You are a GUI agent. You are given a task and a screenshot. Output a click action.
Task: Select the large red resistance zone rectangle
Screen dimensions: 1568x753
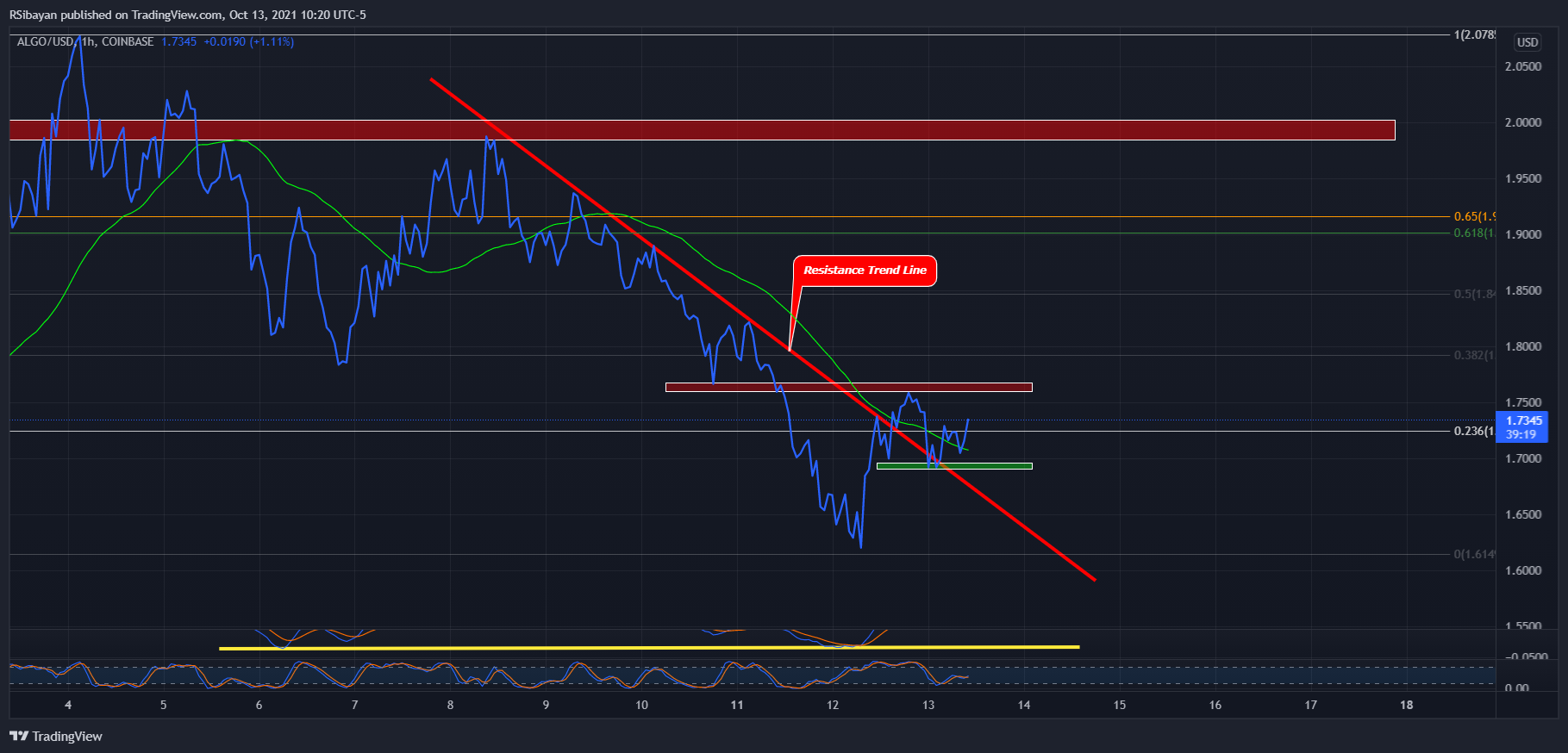tap(702, 130)
